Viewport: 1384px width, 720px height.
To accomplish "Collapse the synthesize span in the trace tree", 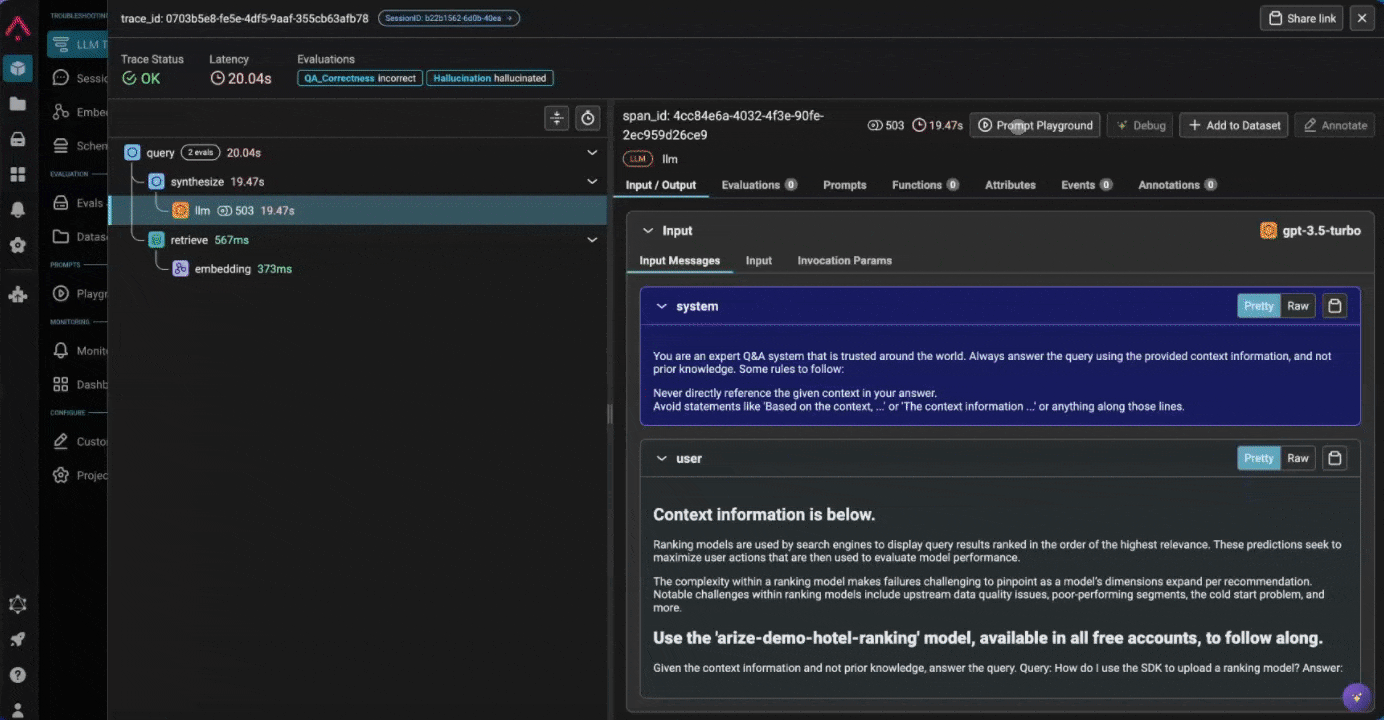I will pyautogui.click(x=591, y=181).
